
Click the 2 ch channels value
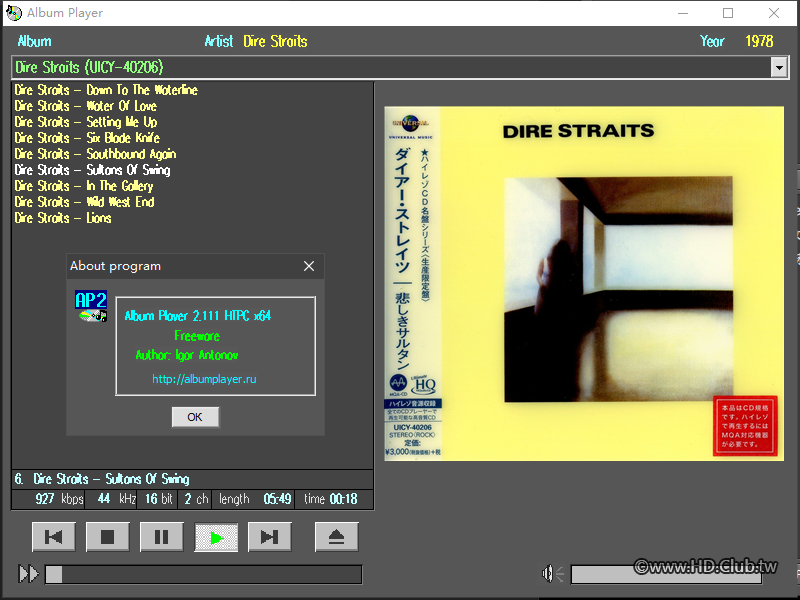[195, 499]
